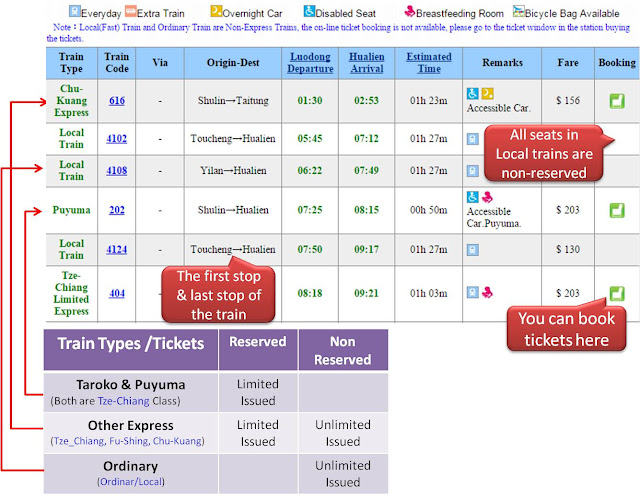Click the Train Code column header
640x500 pixels.
point(117,63)
